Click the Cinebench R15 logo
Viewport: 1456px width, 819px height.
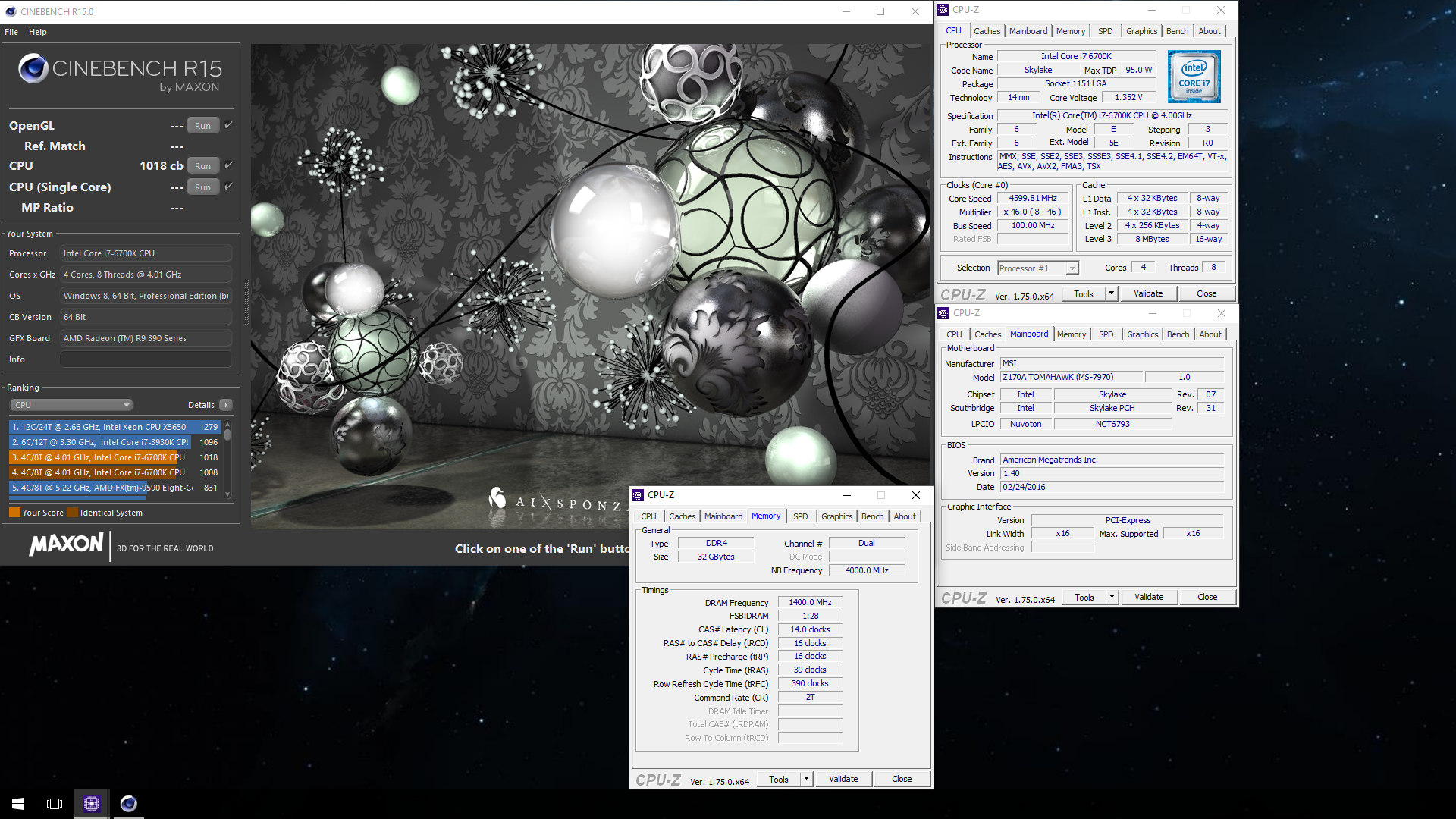pos(120,73)
